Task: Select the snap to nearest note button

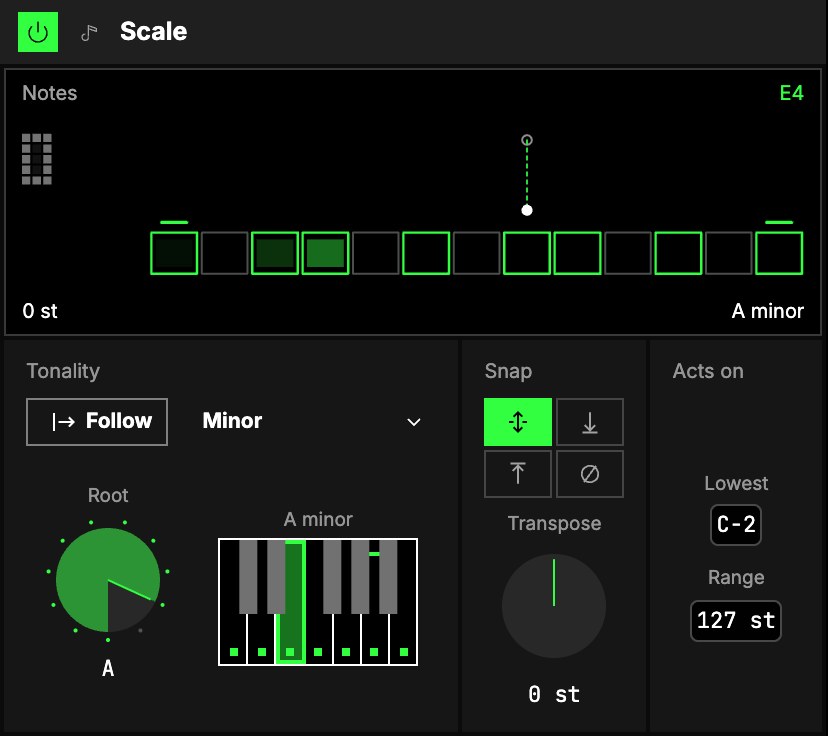Action: tap(518, 422)
